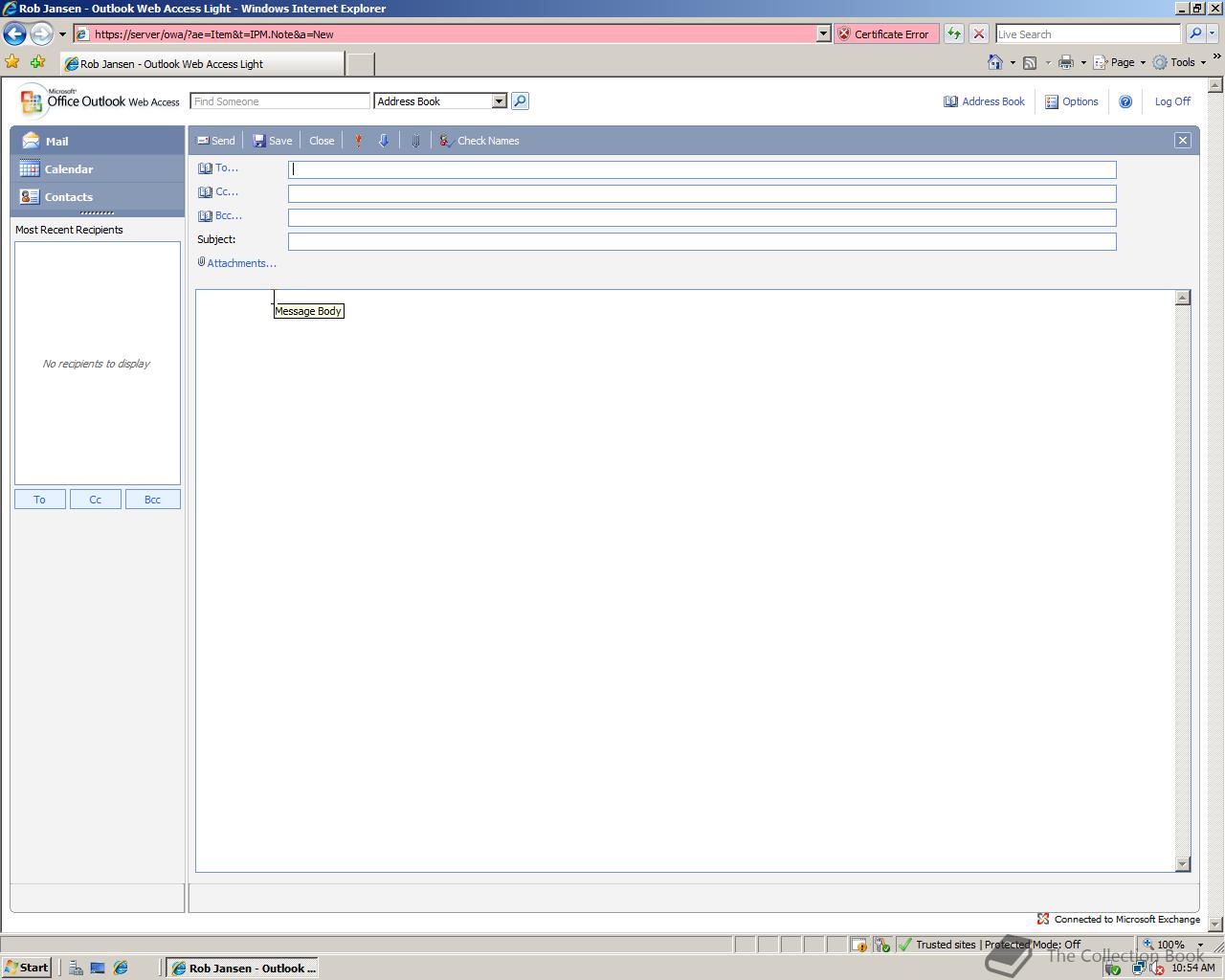Open Contacts in navigation pane
Image resolution: width=1225 pixels, height=980 pixels.
pos(97,196)
